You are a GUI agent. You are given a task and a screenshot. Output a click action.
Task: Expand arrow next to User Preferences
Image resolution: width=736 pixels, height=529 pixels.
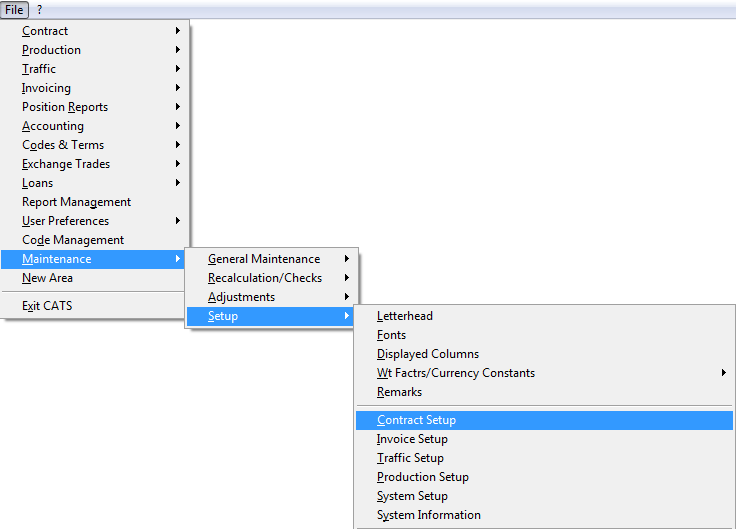[x=178, y=221]
